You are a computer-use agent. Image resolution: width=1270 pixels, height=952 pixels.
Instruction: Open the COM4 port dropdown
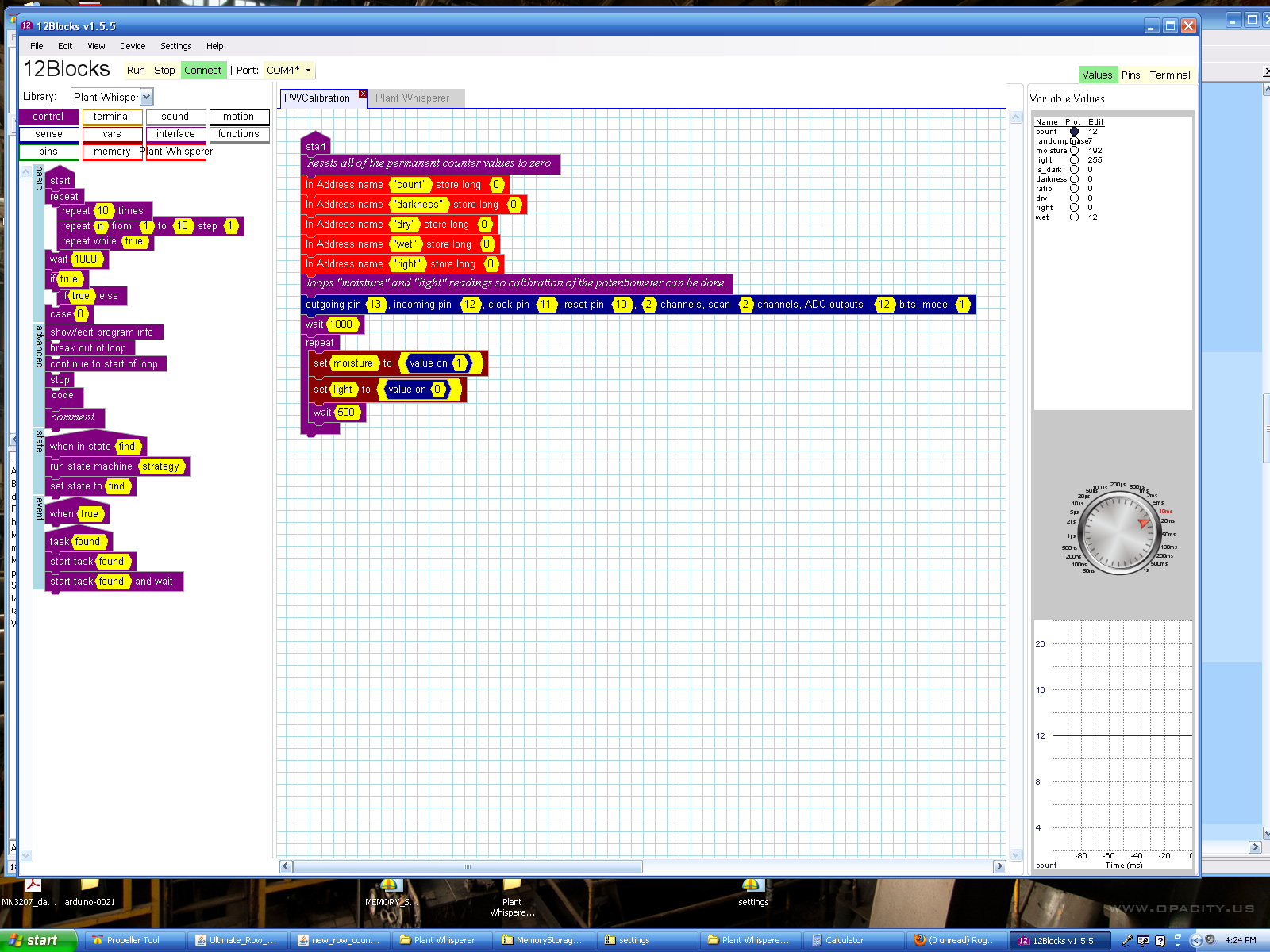click(288, 70)
